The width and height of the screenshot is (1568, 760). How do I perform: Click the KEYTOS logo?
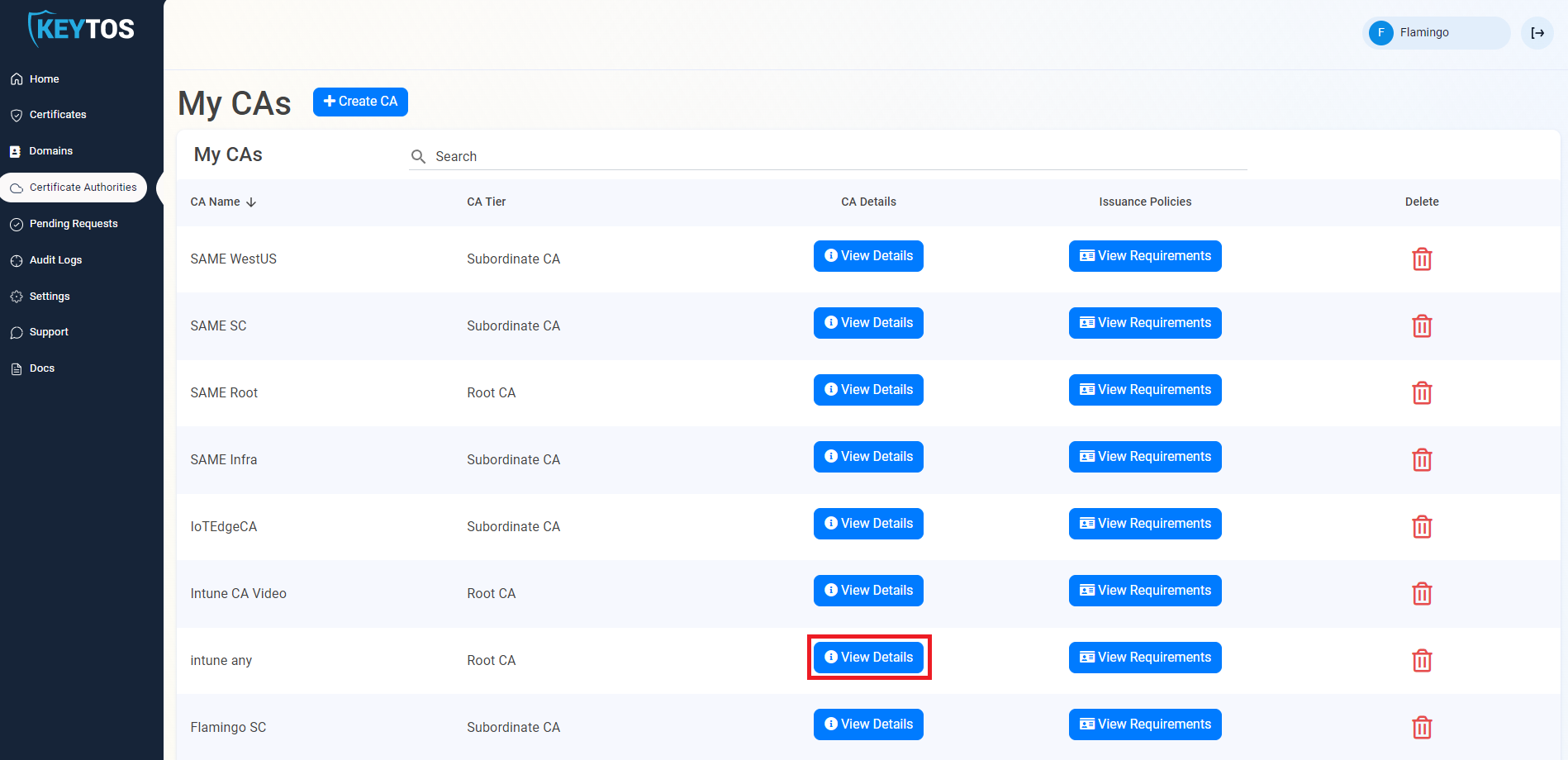coord(82,27)
